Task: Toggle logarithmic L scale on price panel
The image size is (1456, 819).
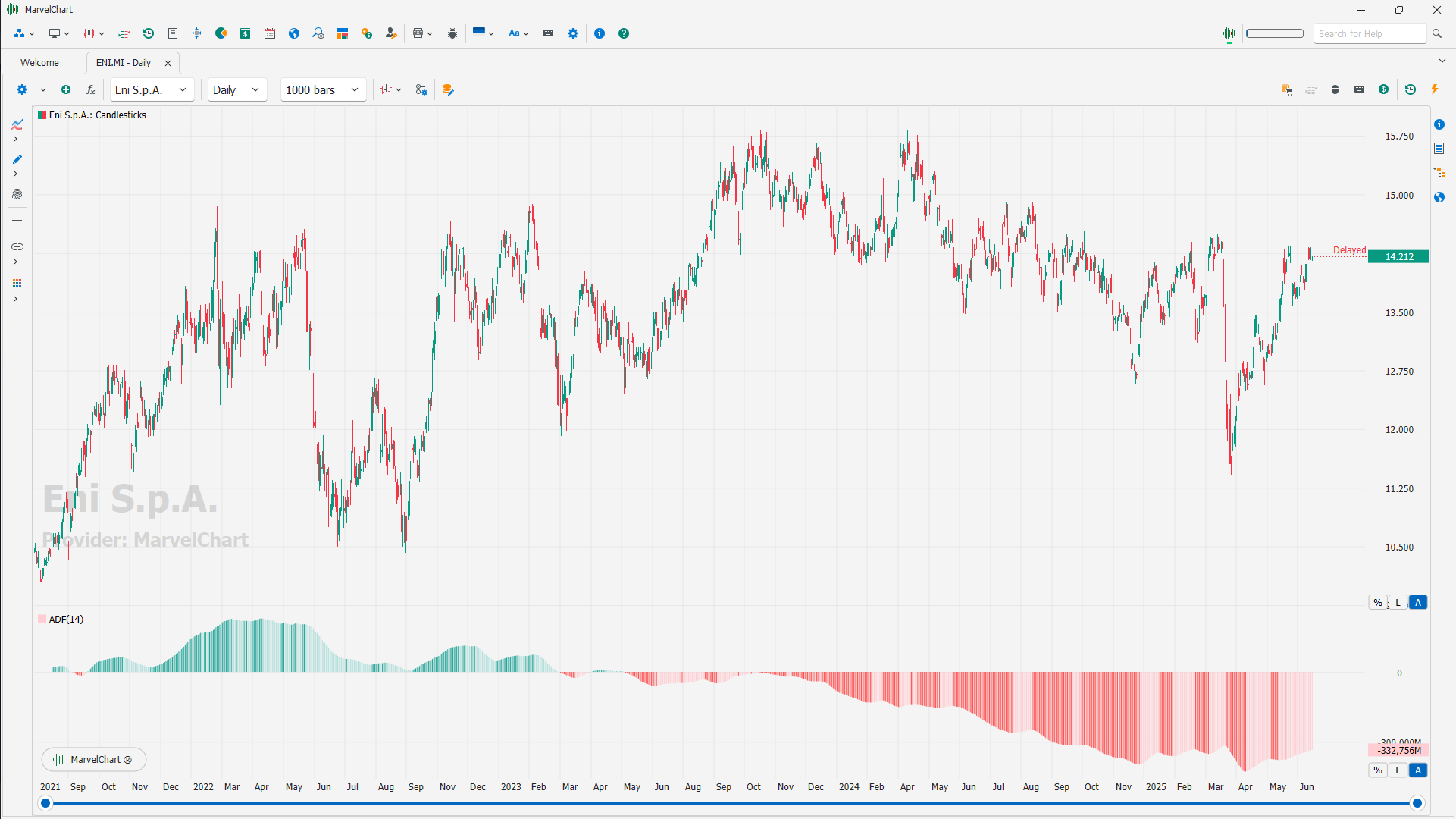Action: tap(1398, 603)
